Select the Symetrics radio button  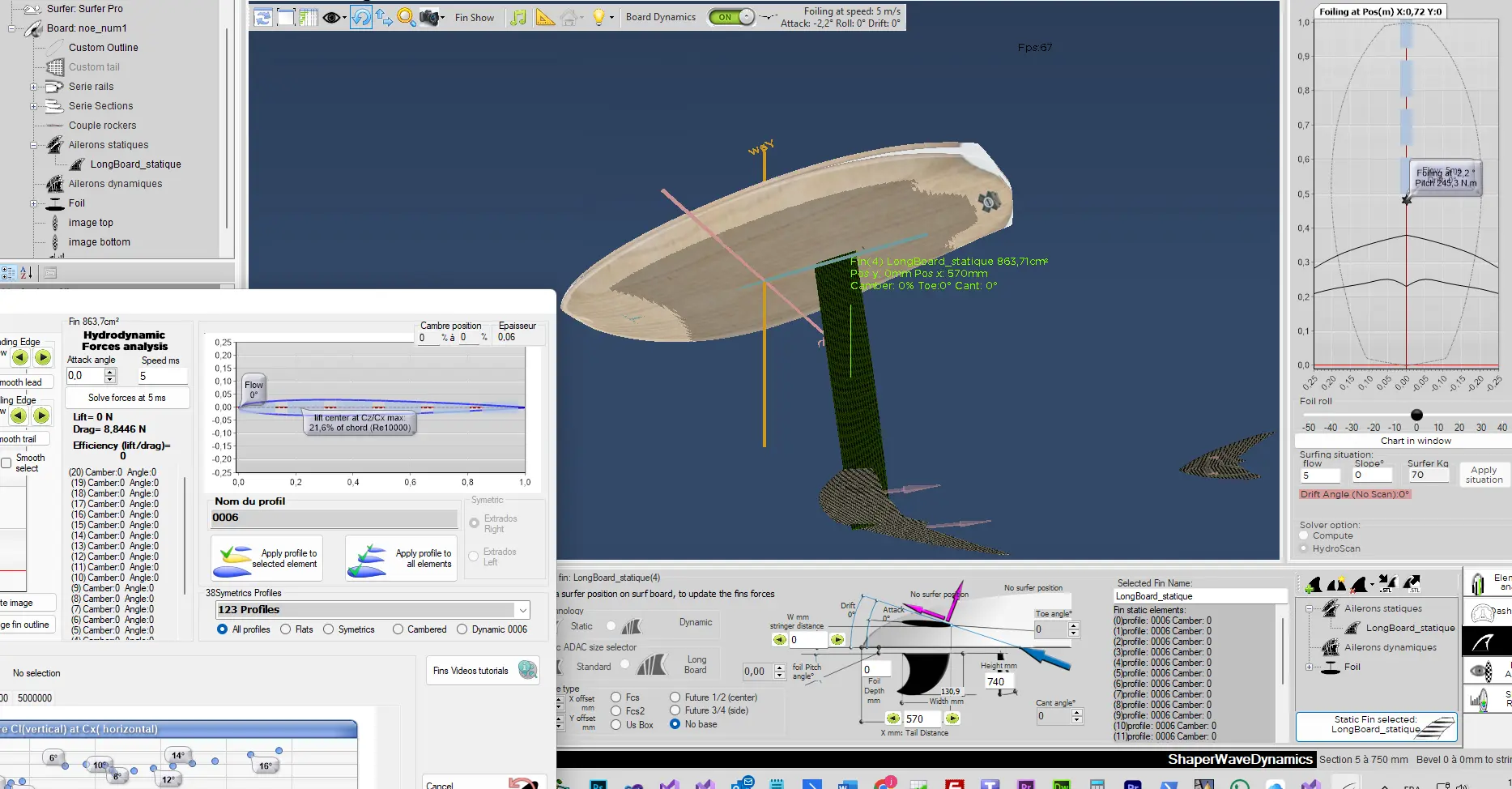pos(328,629)
